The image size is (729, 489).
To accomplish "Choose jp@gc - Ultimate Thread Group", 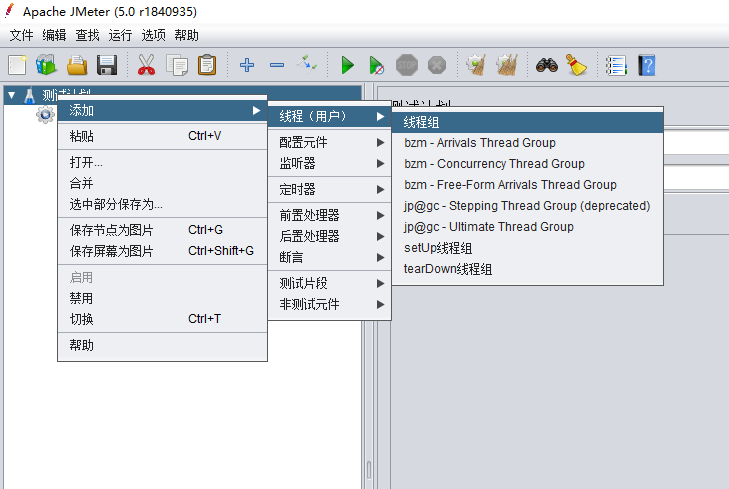I will 527,226.
